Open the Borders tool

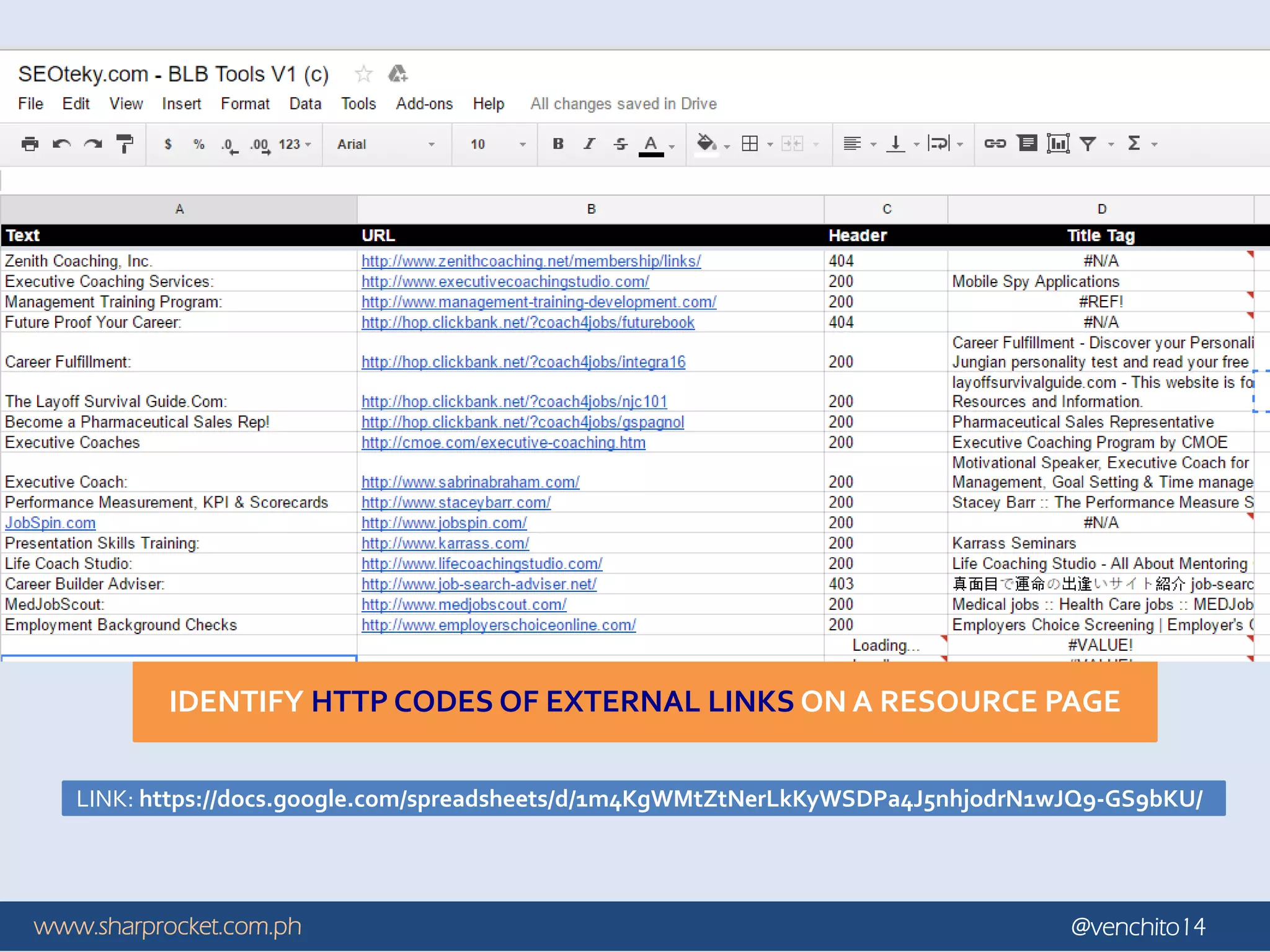[750, 144]
